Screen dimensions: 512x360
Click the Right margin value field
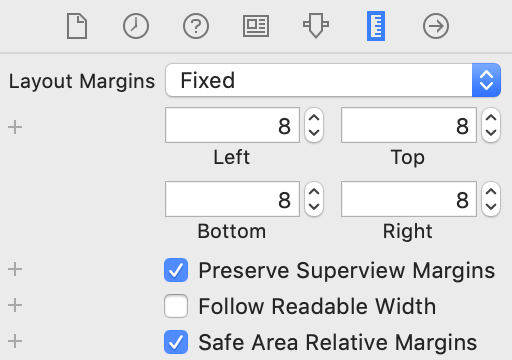click(x=409, y=199)
